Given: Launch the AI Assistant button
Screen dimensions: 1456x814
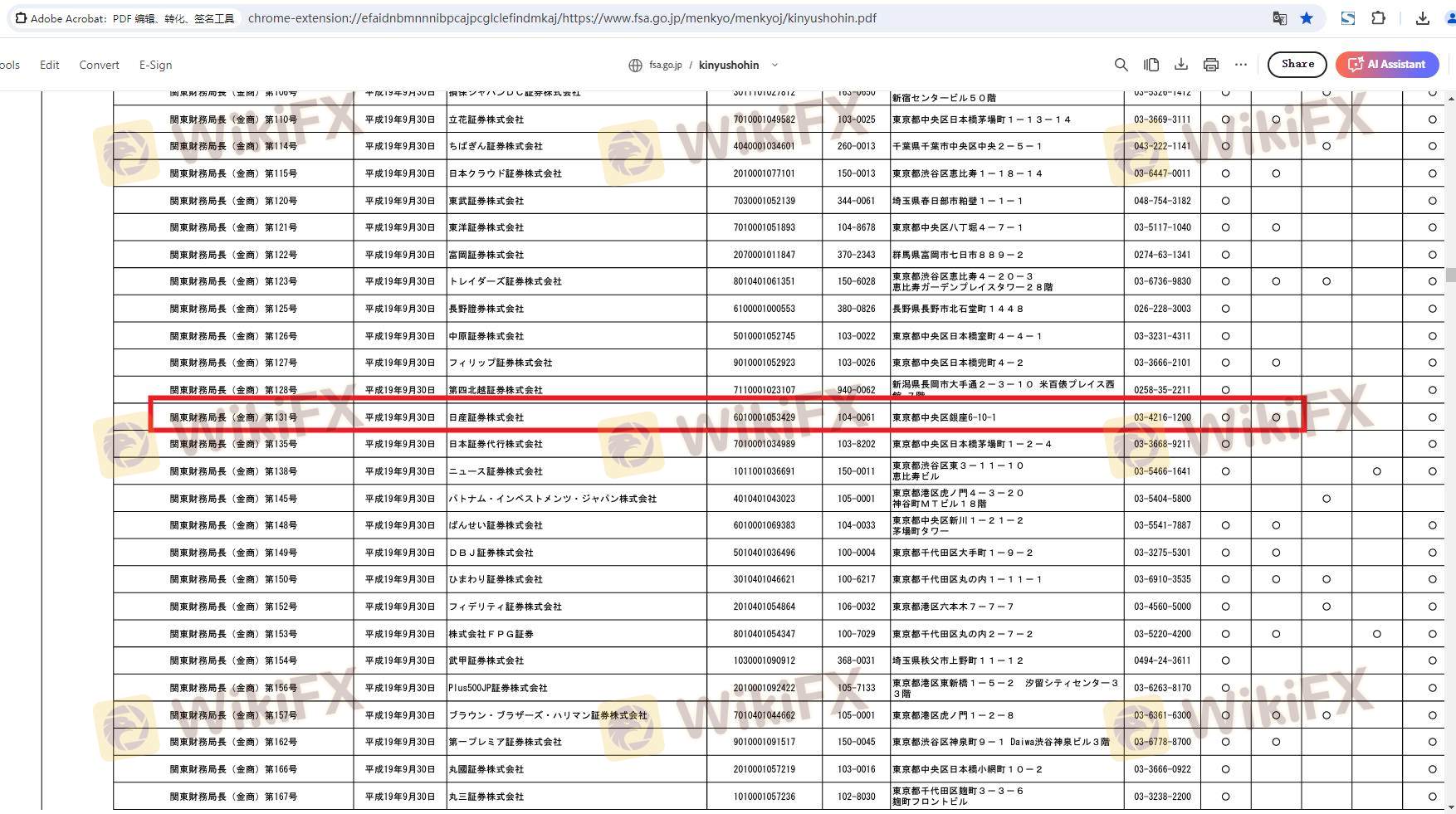Looking at the screenshot, I should 1386,64.
